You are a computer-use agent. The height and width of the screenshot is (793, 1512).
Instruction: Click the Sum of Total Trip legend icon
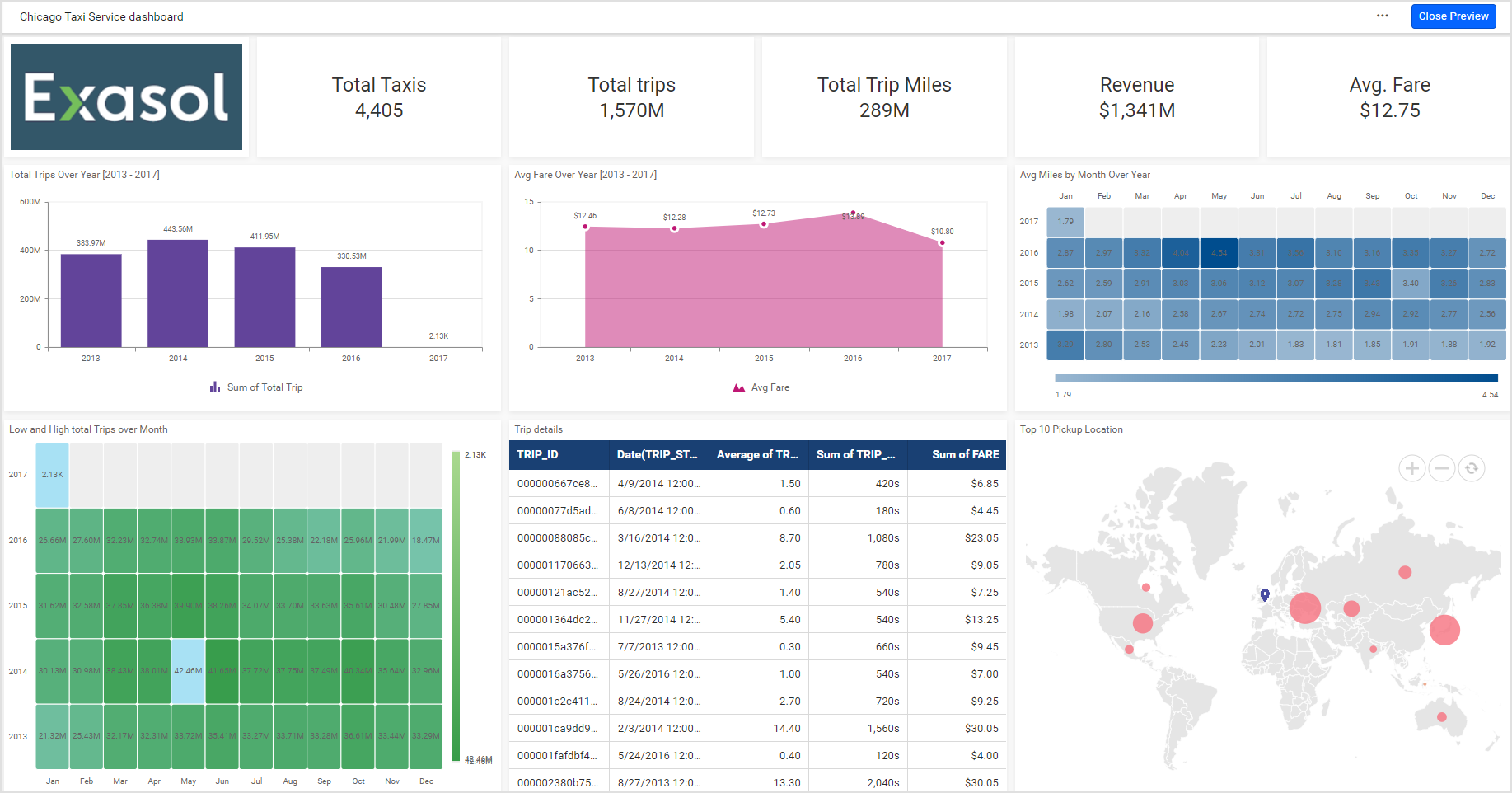(x=214, y=387)
